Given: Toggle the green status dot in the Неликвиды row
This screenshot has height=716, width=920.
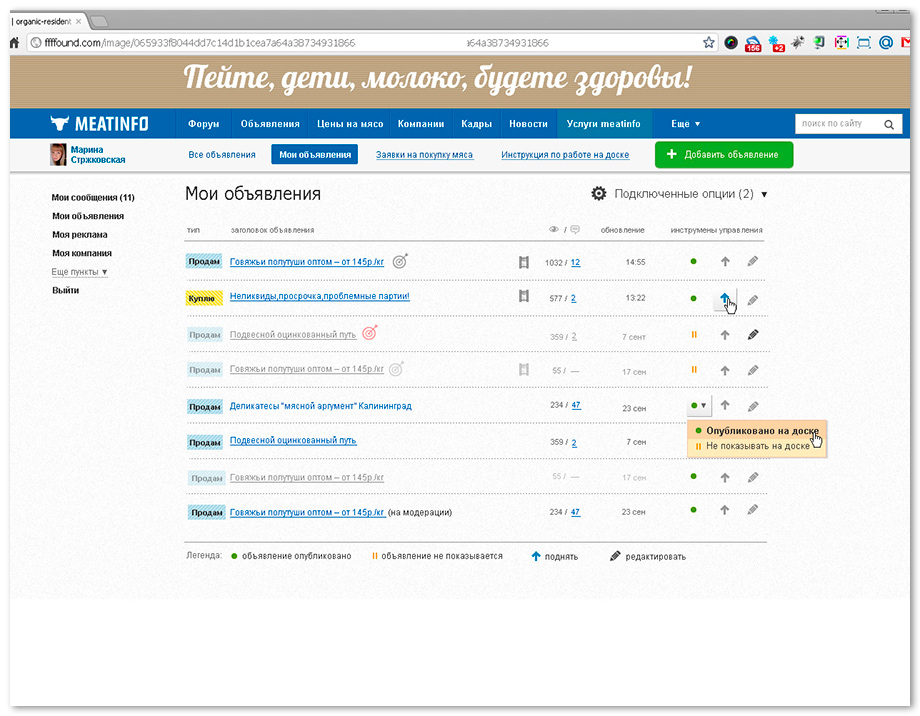Looking at the screenshot, I should point(694,298).
